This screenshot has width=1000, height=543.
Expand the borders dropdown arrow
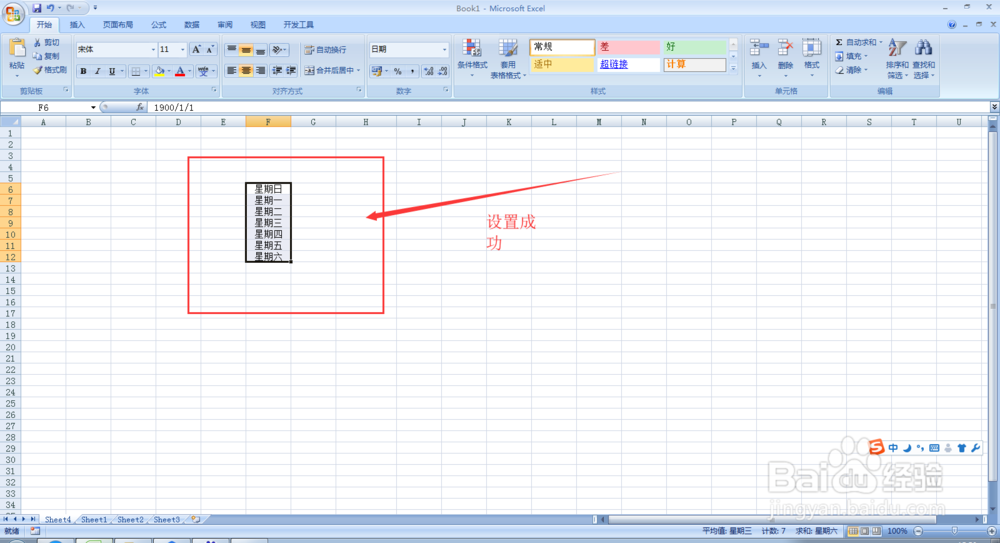point(145,71)
